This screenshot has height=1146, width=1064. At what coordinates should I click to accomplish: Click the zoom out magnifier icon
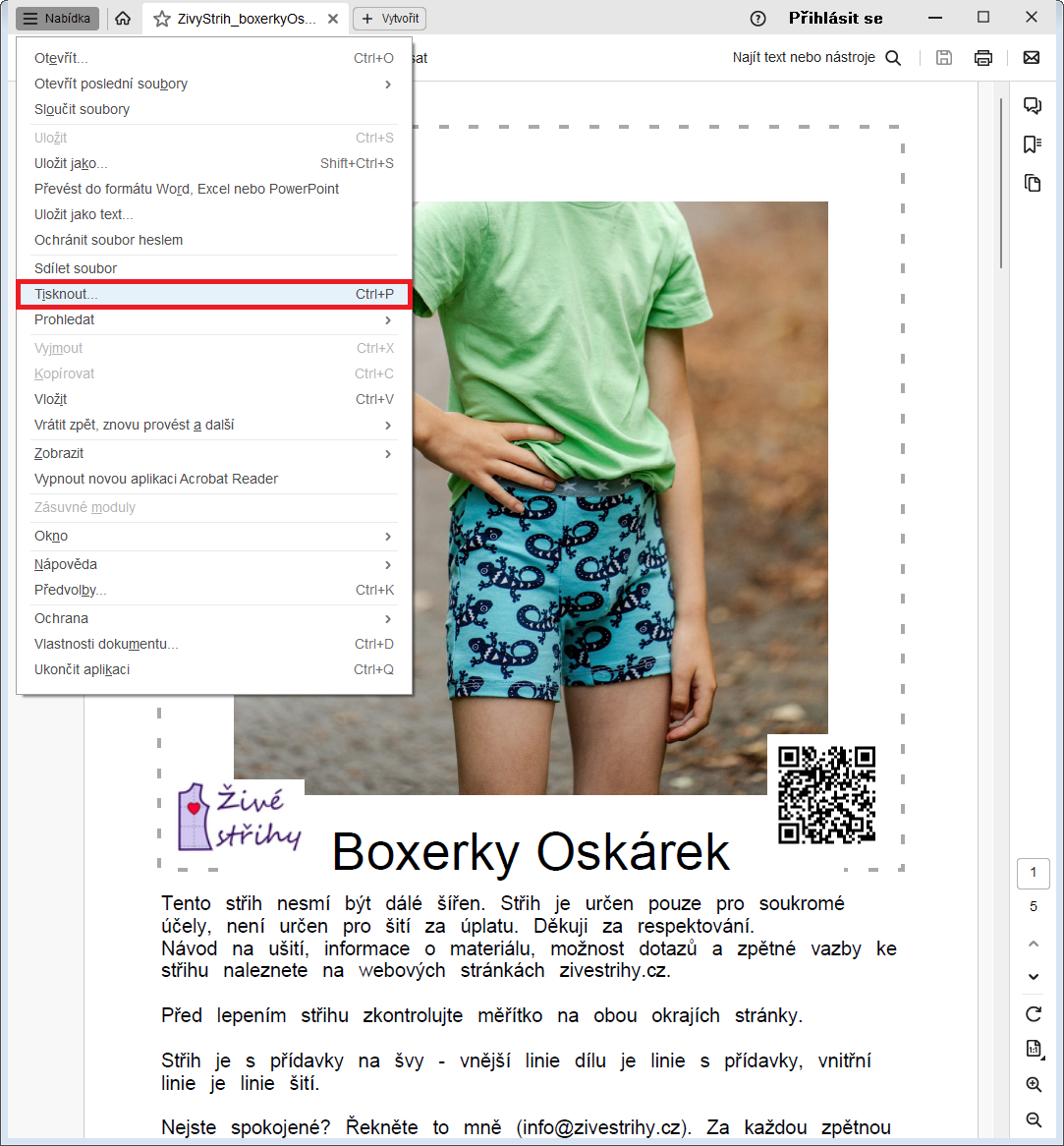click(1034, 1119)
